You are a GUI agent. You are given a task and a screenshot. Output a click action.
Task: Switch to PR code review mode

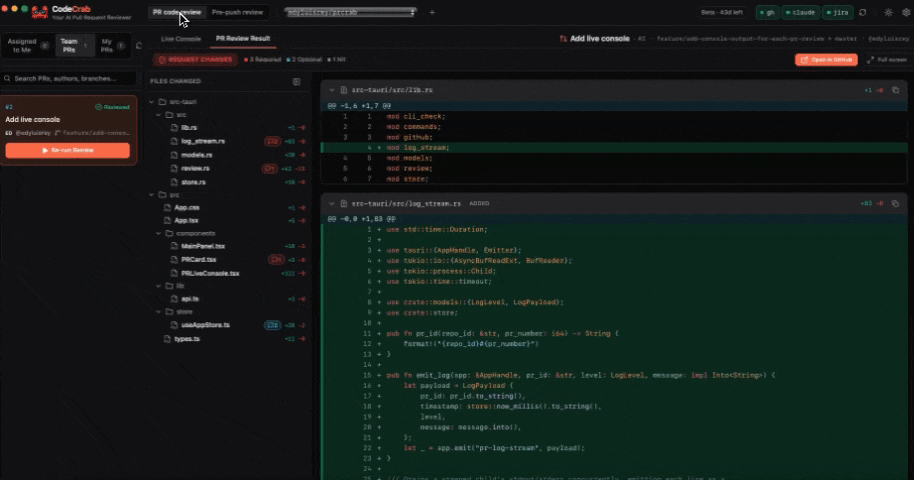pos(177,12)
